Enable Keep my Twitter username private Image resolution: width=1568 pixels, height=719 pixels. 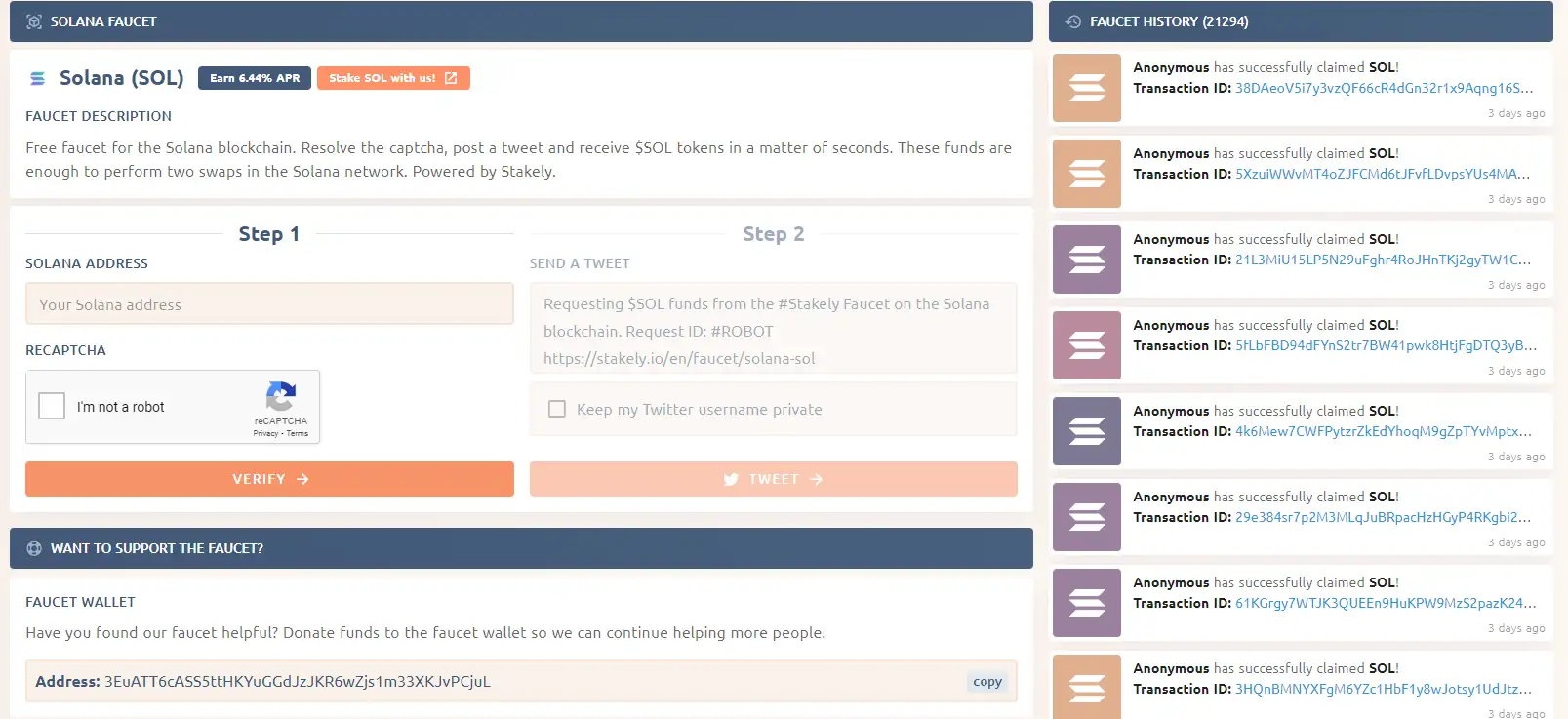(x=557, y=409)
